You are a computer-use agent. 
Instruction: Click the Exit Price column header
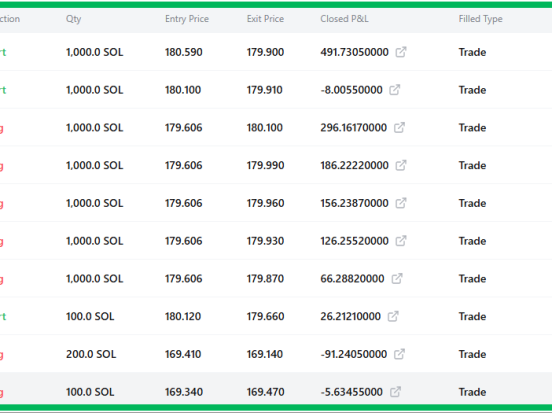click(x=265, y=19)
